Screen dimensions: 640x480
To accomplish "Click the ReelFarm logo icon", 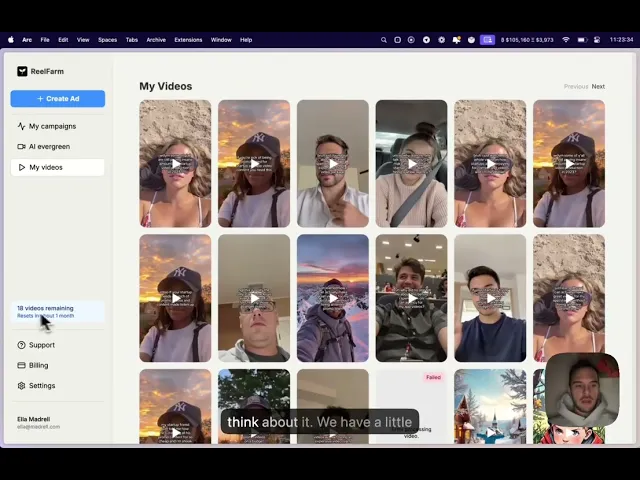I will [x=22, y=71].
